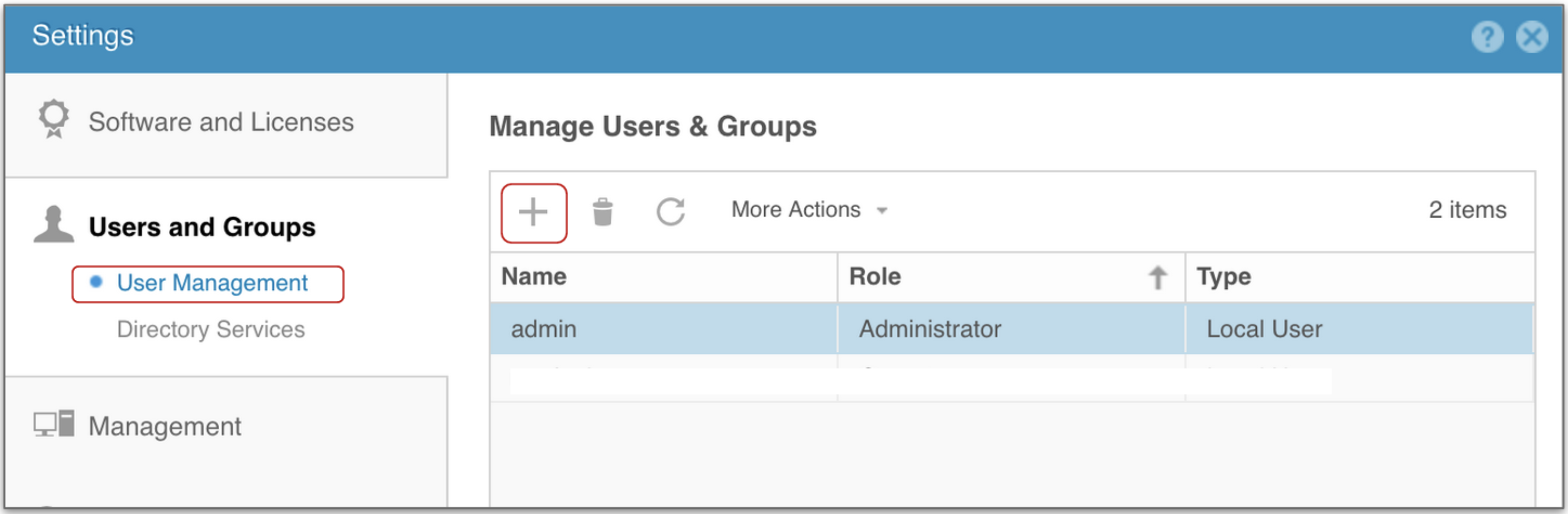Click the Management computer icon

51,425
